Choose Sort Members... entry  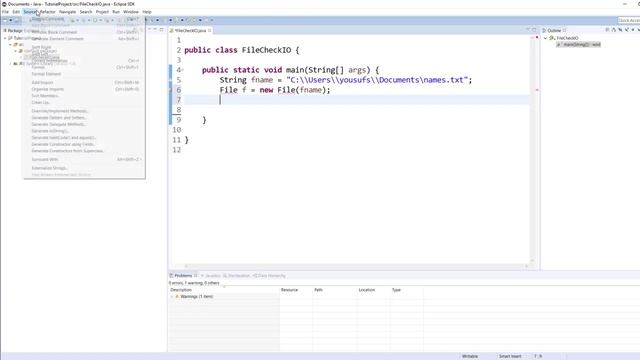point(84,96)
